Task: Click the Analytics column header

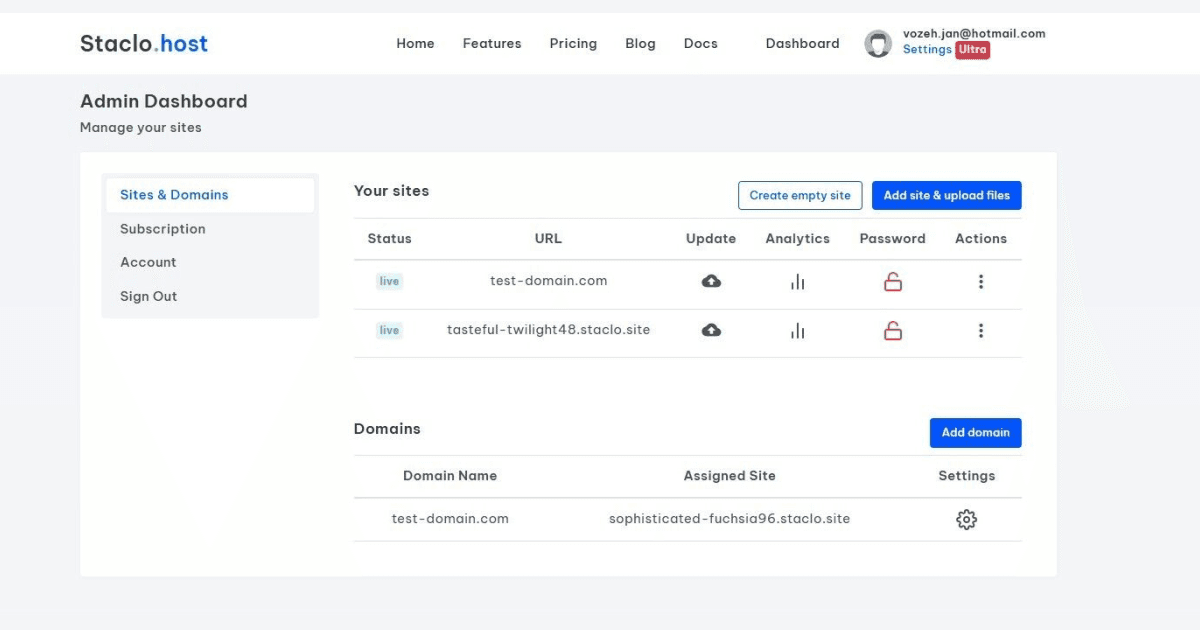Action: (x=798, y=239)
